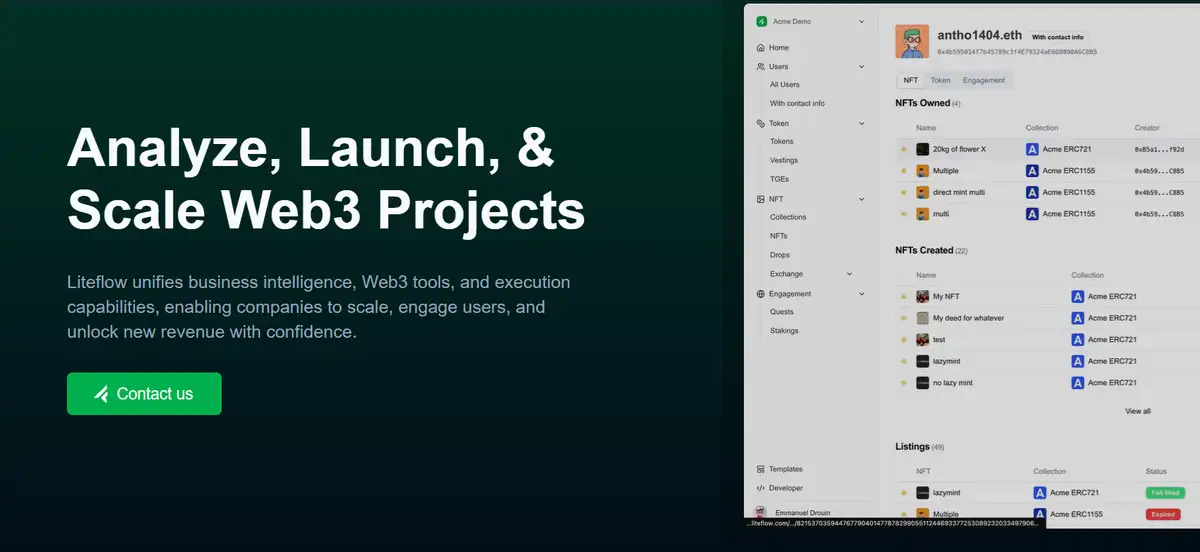Click the Users group icon
This screenshot has width=1200, height=552.
pyautogui.click(x=761, y=67)
